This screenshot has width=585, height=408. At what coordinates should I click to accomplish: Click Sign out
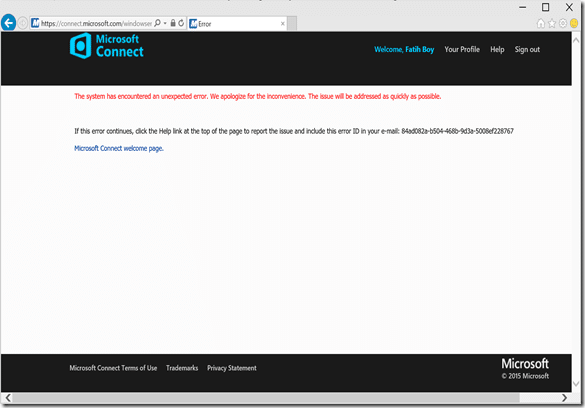527,50
